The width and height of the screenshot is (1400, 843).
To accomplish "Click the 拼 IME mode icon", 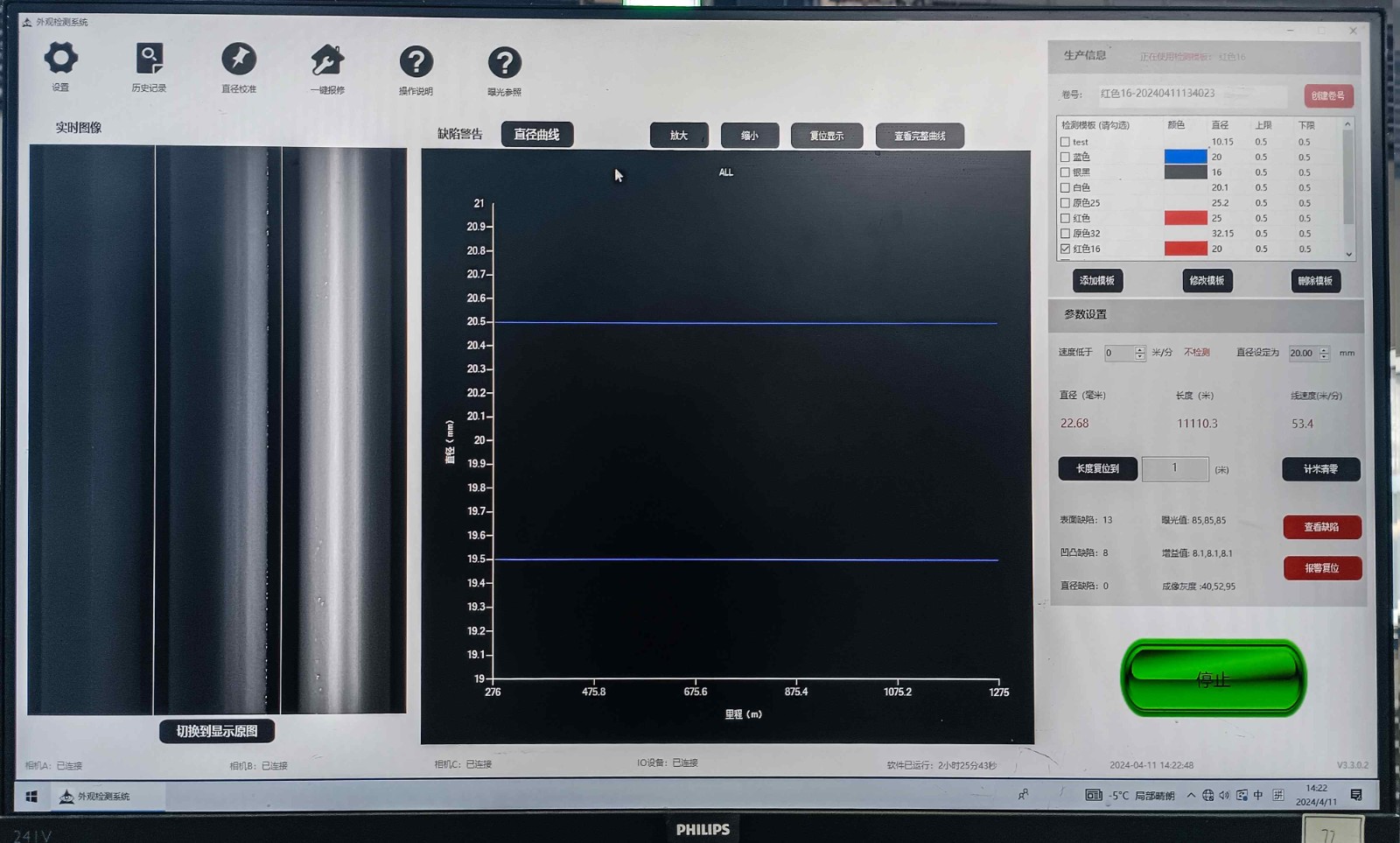I will pos(1278,795).
